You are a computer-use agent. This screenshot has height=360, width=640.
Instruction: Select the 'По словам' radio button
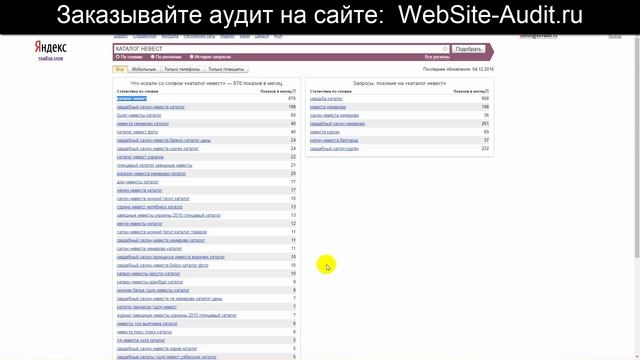(x=118, y=57)
